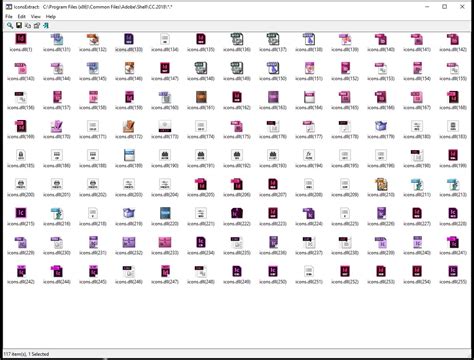The width and height of the screenshot is (474, 360).
Task: Select the icon labeled icons.dll(131)
Action: coord(57,39)
